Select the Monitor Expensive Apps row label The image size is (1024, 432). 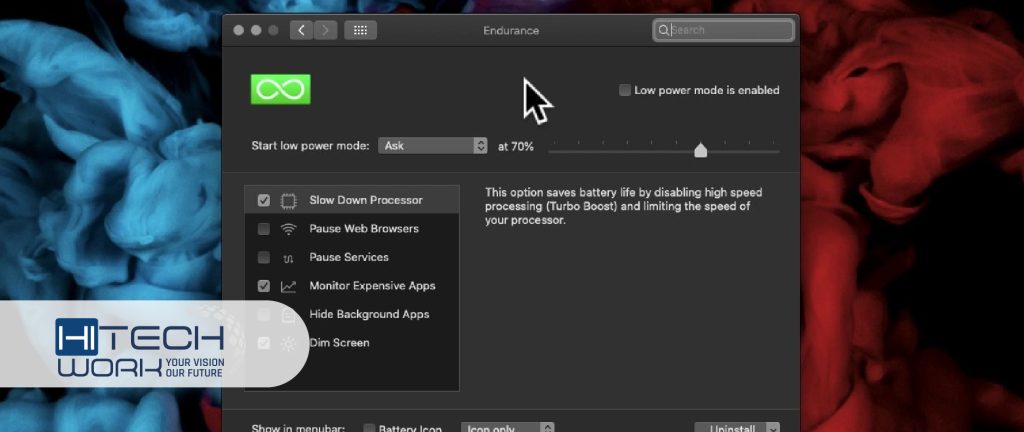tap(372, 286)
